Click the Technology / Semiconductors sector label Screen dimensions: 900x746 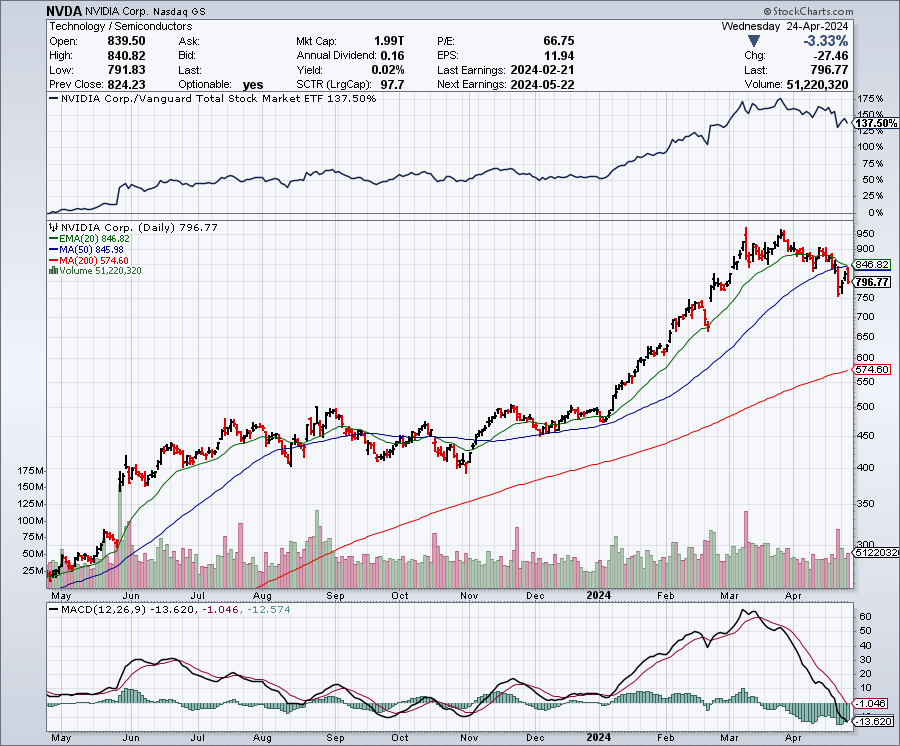point(121,26)
